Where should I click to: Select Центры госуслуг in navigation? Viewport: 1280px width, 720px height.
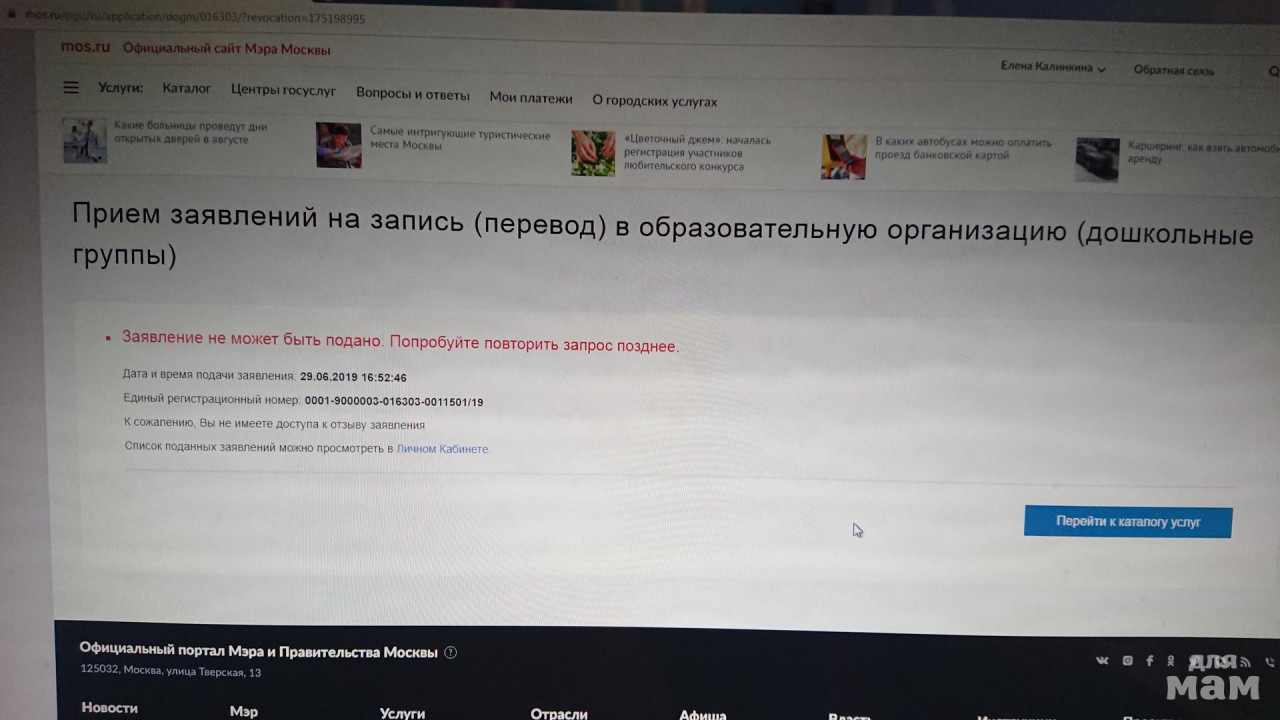click(x=283, y=91)
